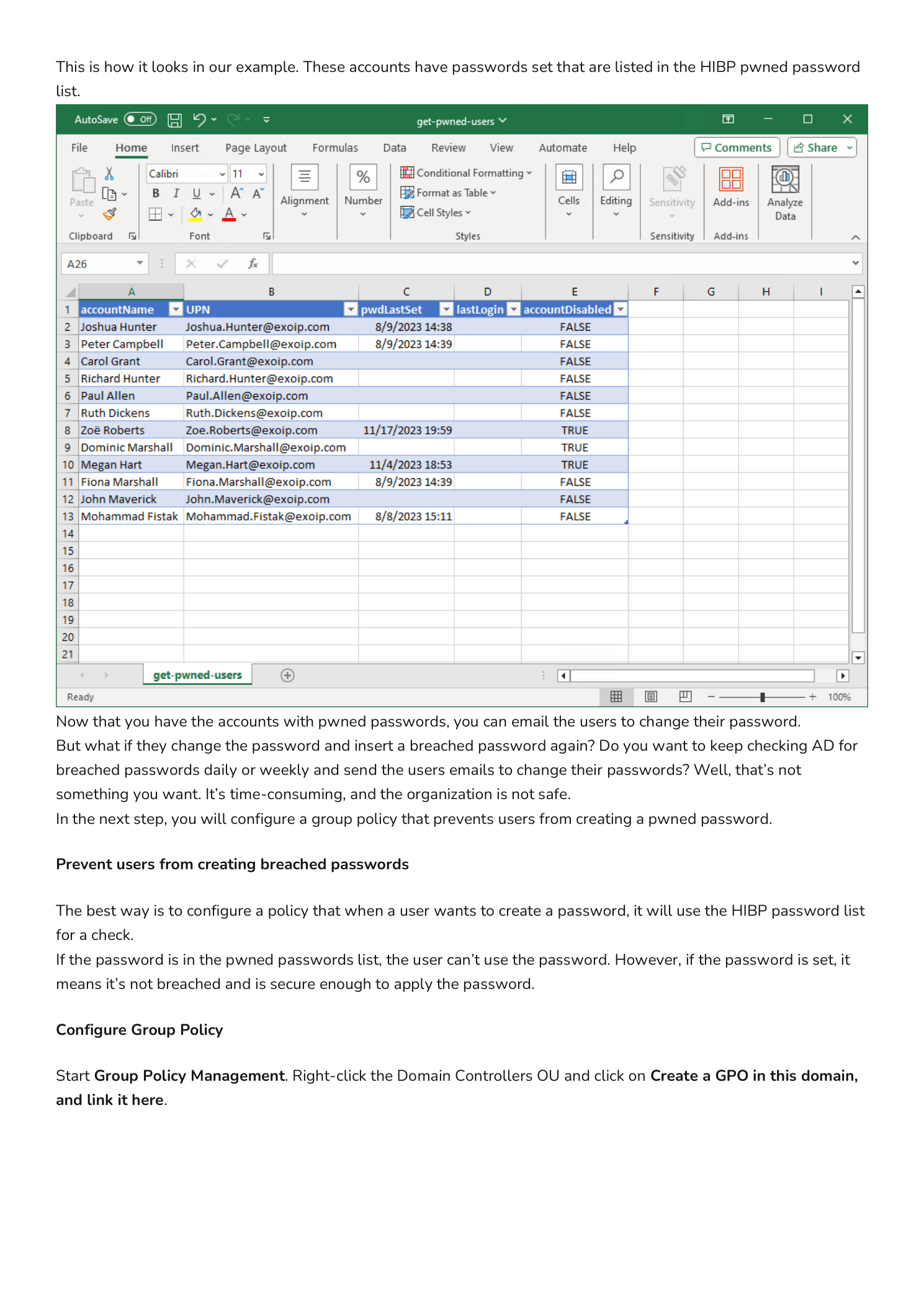Image resolution: width=924 pixels, height=1306 pixels.
Task: Click the zoom in plus button
Action: [x=812, y=697]
